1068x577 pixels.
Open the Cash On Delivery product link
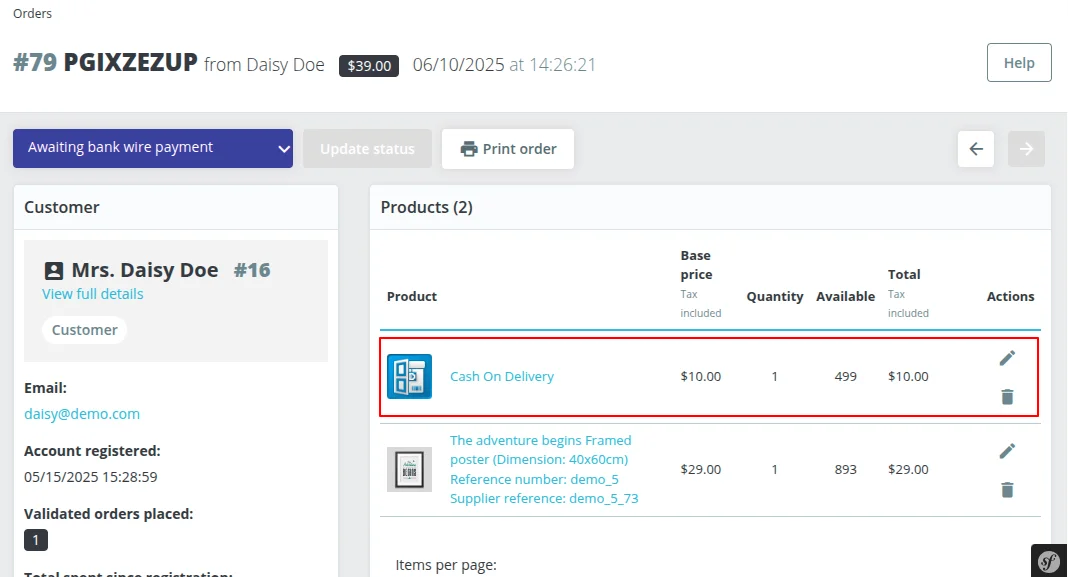pos(501,376)
